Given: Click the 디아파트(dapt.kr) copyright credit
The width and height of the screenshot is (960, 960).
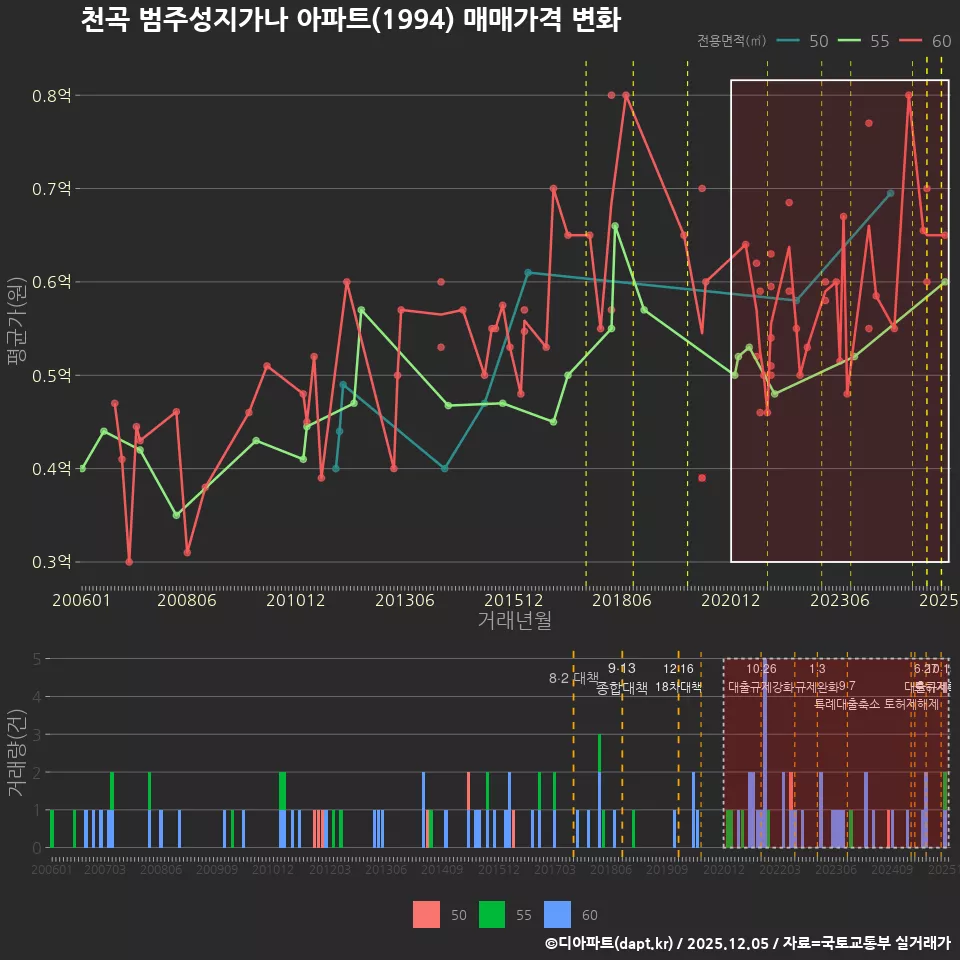Looking at the screenshot, I should point(612,942).
